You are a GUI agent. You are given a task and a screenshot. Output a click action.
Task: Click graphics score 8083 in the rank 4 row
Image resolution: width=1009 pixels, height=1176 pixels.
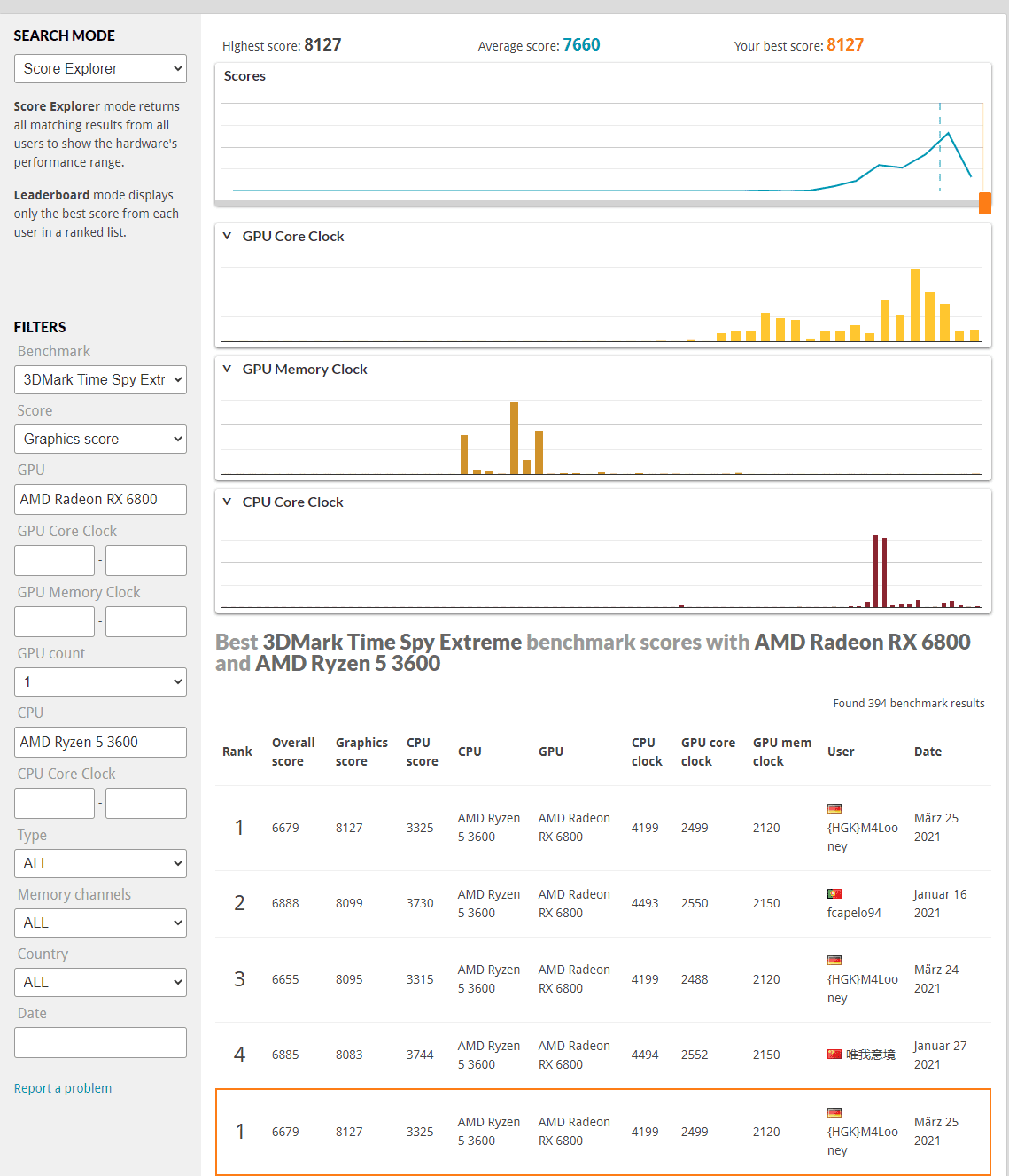click(x=349, y=1055)
